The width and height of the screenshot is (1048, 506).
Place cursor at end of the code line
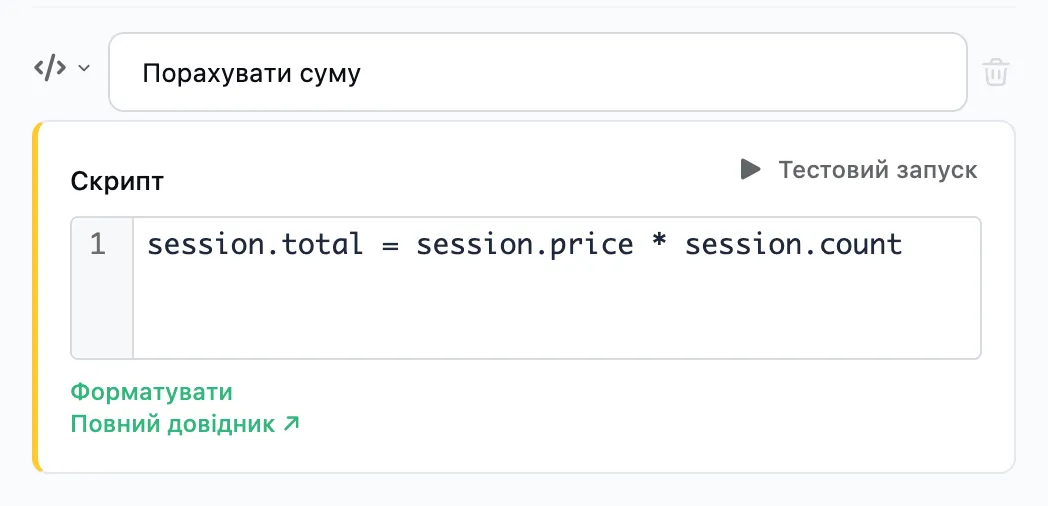pyautogui.click(x=904, y=245)
